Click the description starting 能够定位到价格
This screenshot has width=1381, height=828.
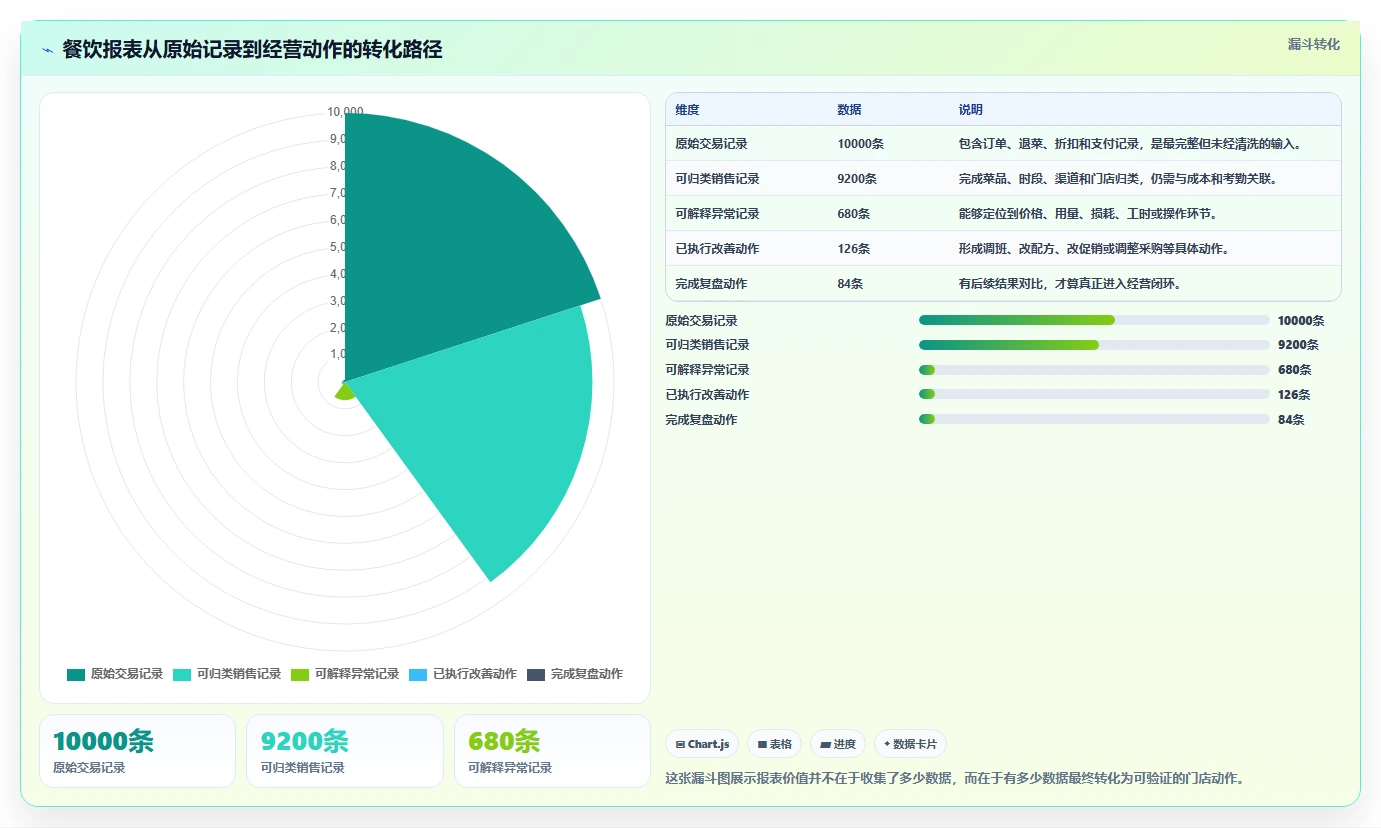click(x=1088, y=214)
